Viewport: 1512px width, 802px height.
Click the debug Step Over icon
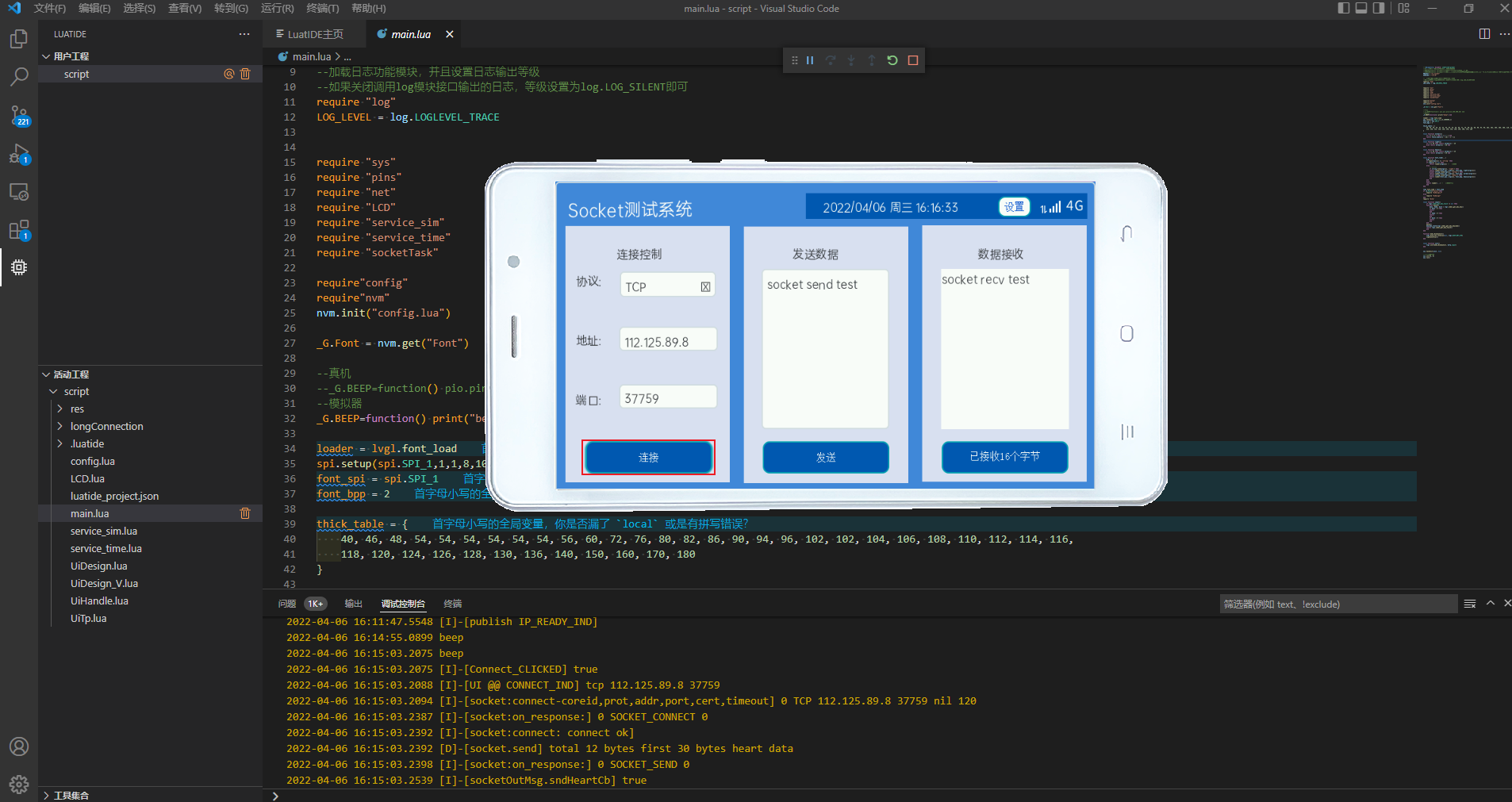point(831,60)
